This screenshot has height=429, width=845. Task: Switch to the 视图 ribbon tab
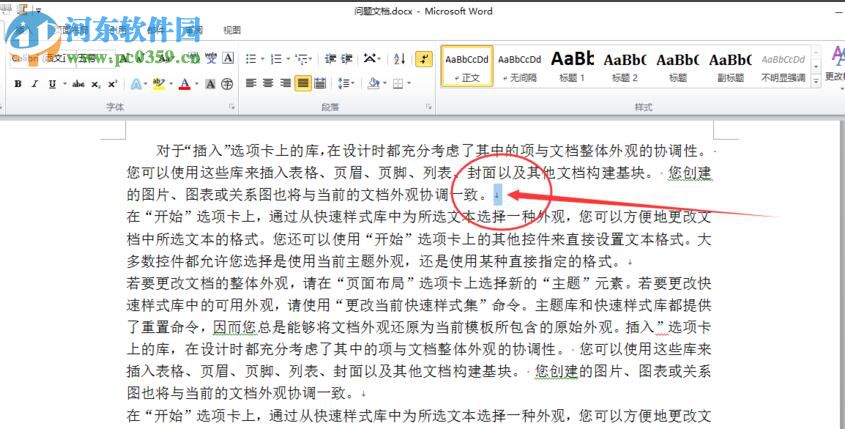(x=232, y=30)
